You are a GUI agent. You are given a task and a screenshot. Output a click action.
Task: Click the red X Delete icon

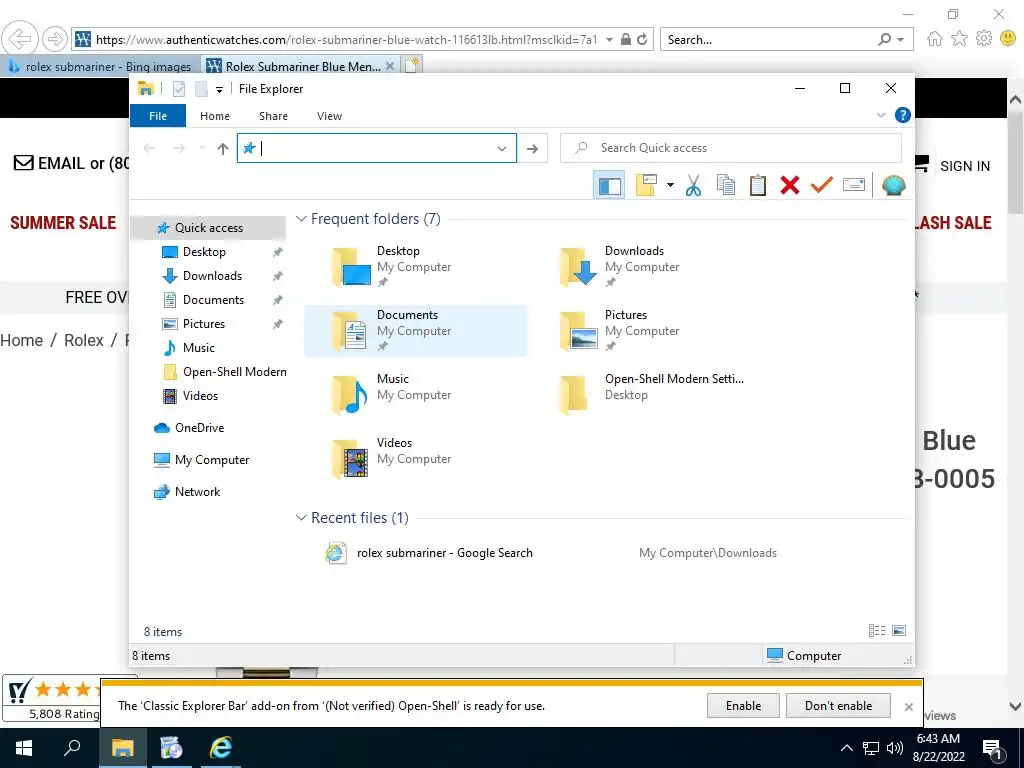coord(790,185)
